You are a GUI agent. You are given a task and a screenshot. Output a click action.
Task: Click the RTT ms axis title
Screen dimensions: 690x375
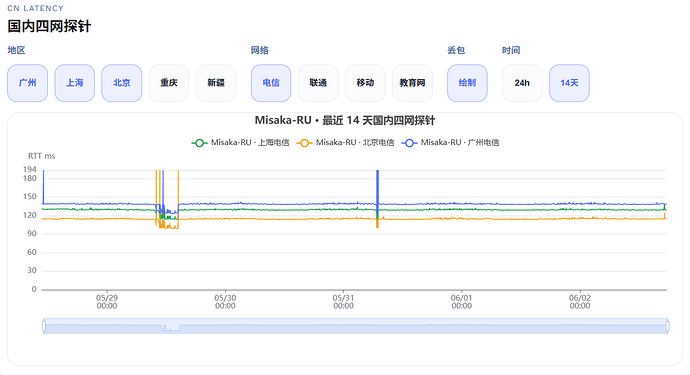coord(42,156)
